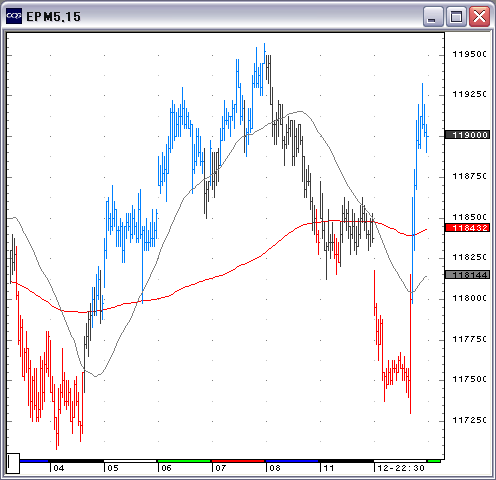496x480 pixels.
Task: Maximize the EPM5,15 chart window
Action: (456, 16)
